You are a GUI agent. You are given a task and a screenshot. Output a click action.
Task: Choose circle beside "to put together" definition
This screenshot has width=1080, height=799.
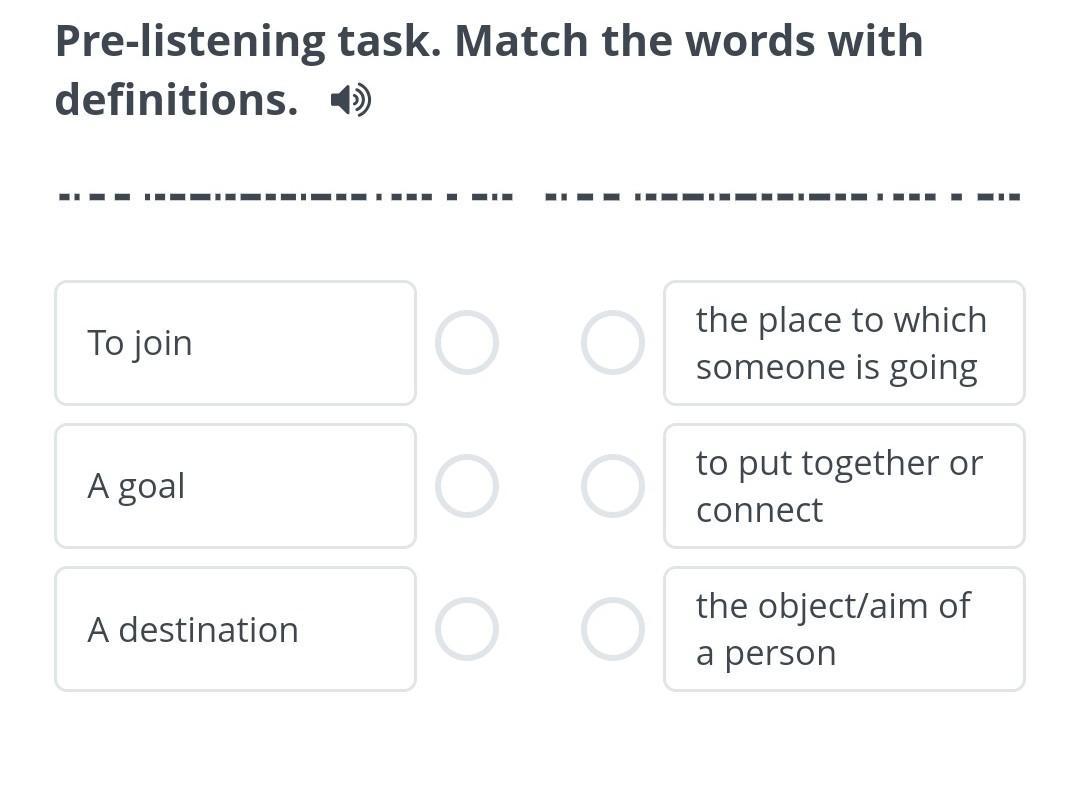[x=612, y=486]
